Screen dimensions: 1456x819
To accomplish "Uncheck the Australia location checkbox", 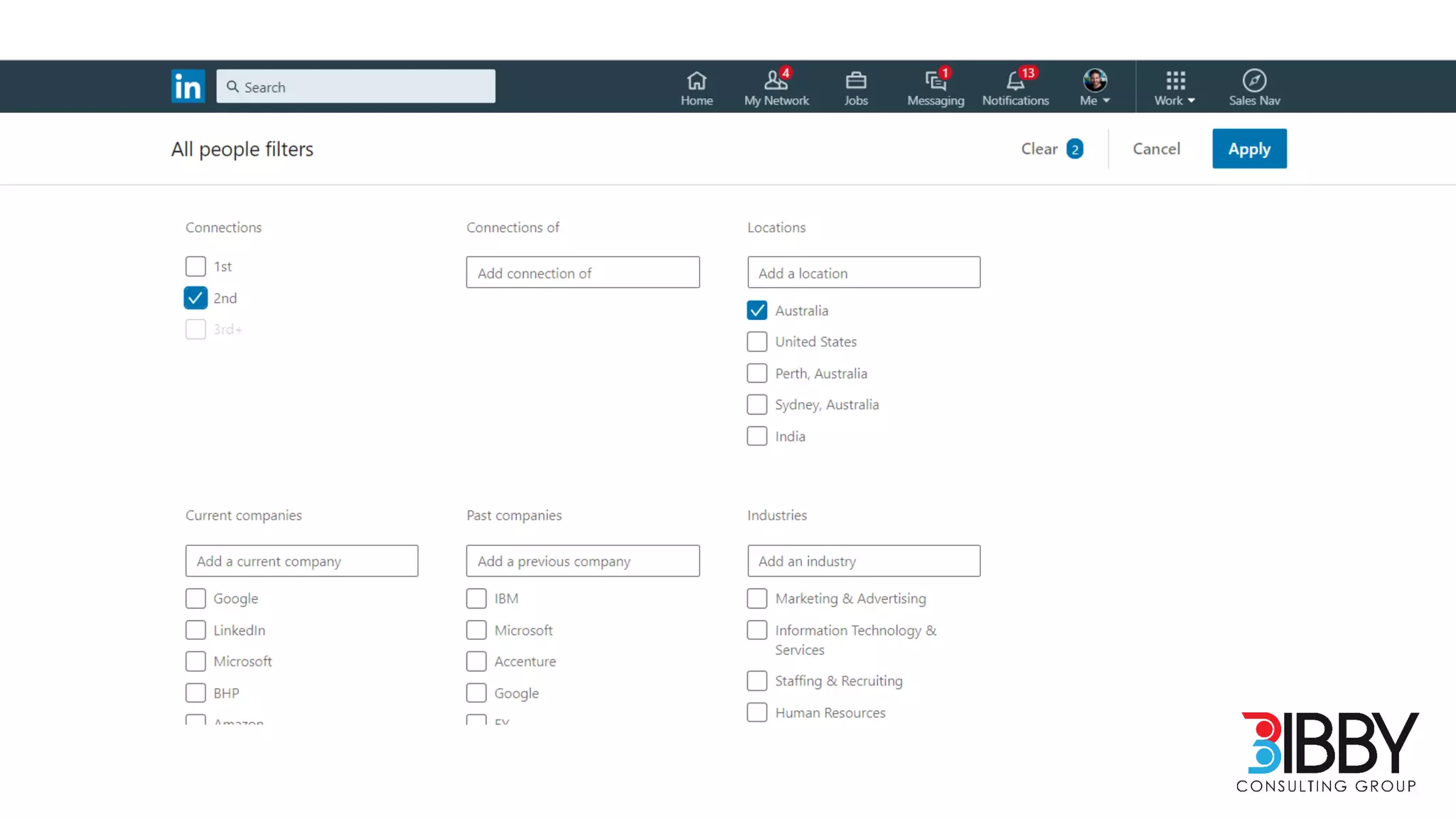I will [x=757, y=311].
